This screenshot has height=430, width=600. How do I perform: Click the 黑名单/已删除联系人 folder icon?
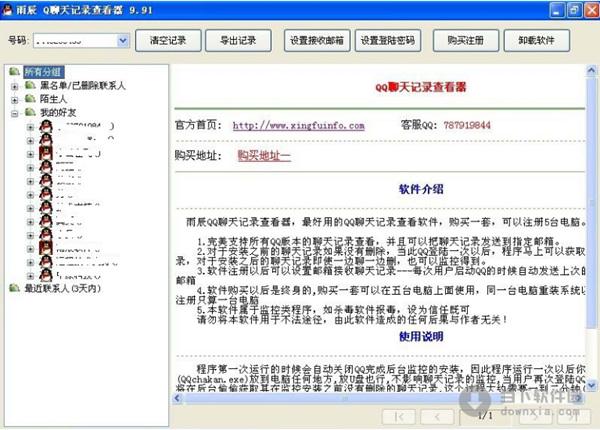30,85
